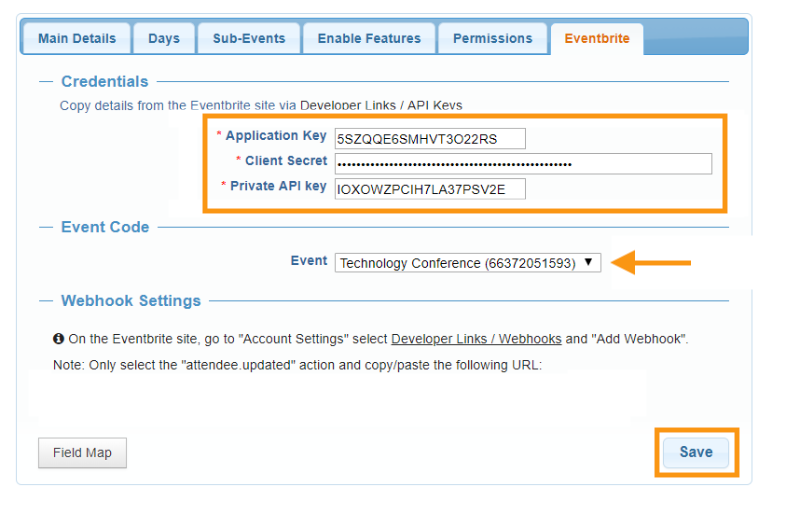Click the Webhook Settings section heading
The image size is (800, 515).
coord(131,301)
